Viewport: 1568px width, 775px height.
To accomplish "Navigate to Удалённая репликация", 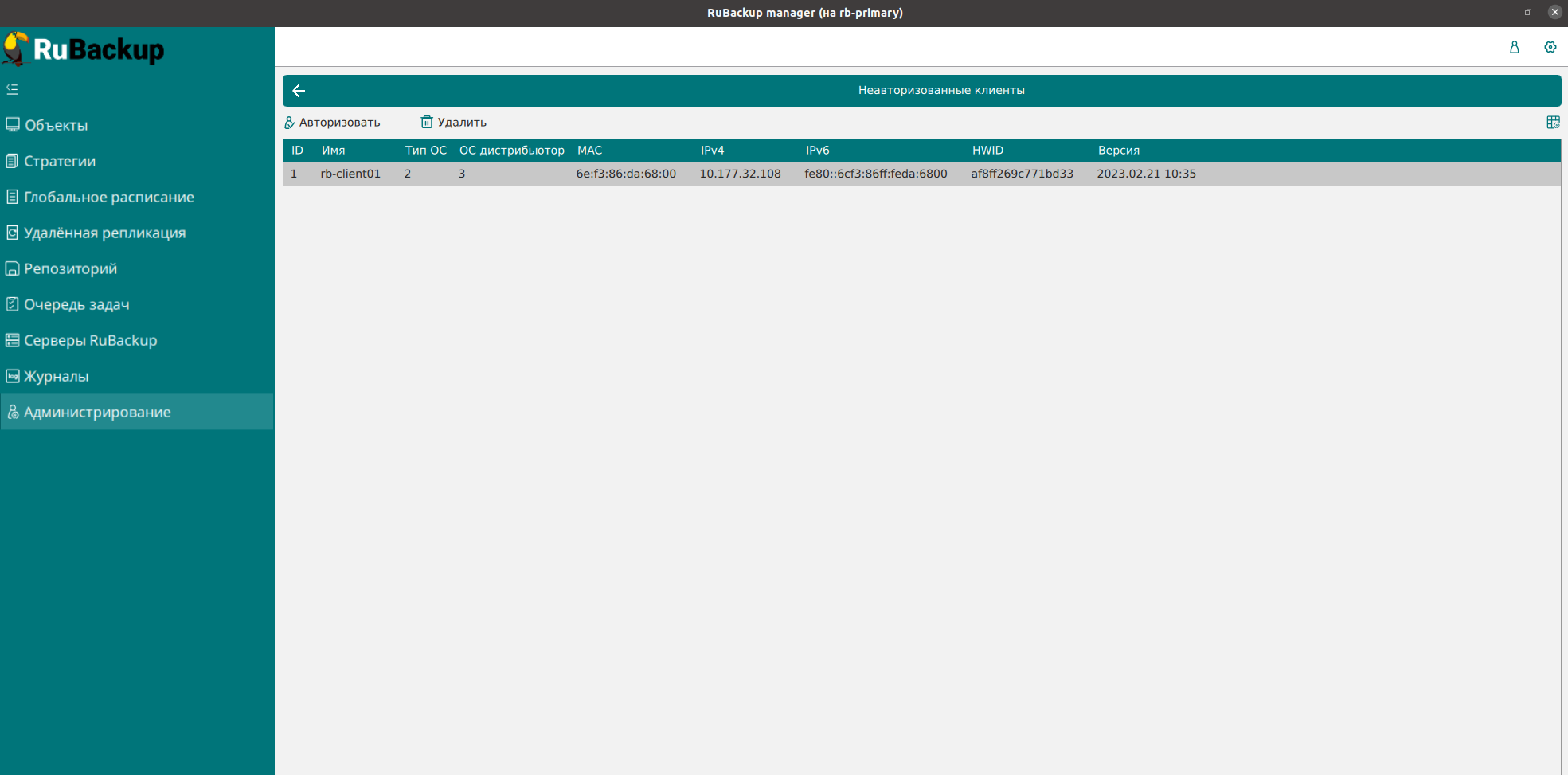I will [104, 233].
